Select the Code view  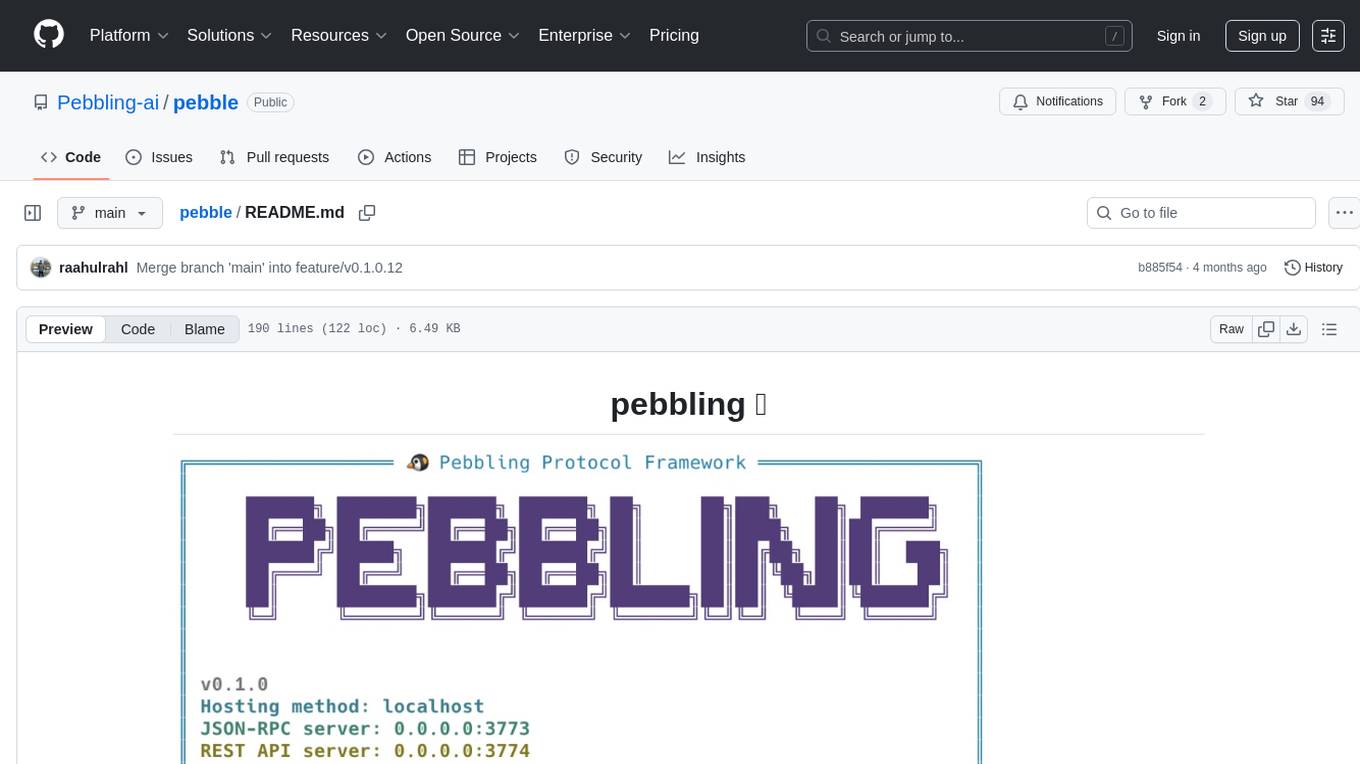point(138,329)
